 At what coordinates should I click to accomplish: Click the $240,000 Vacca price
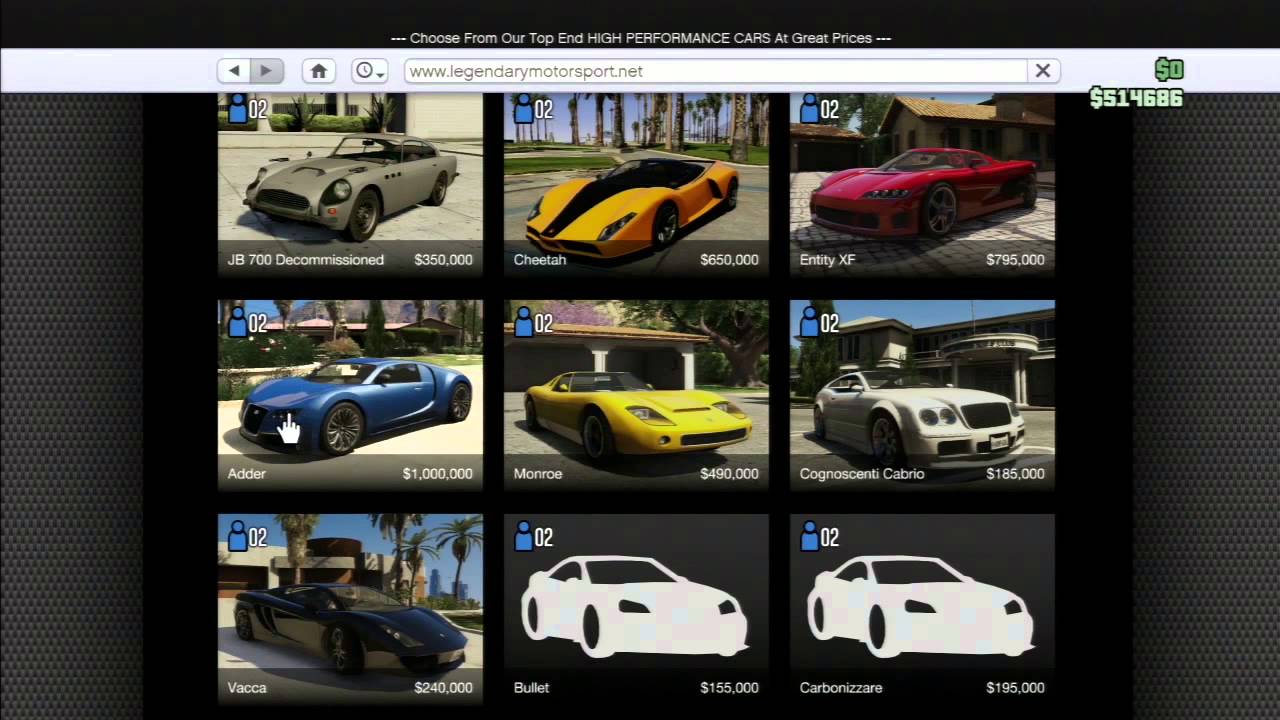point(443,688)
